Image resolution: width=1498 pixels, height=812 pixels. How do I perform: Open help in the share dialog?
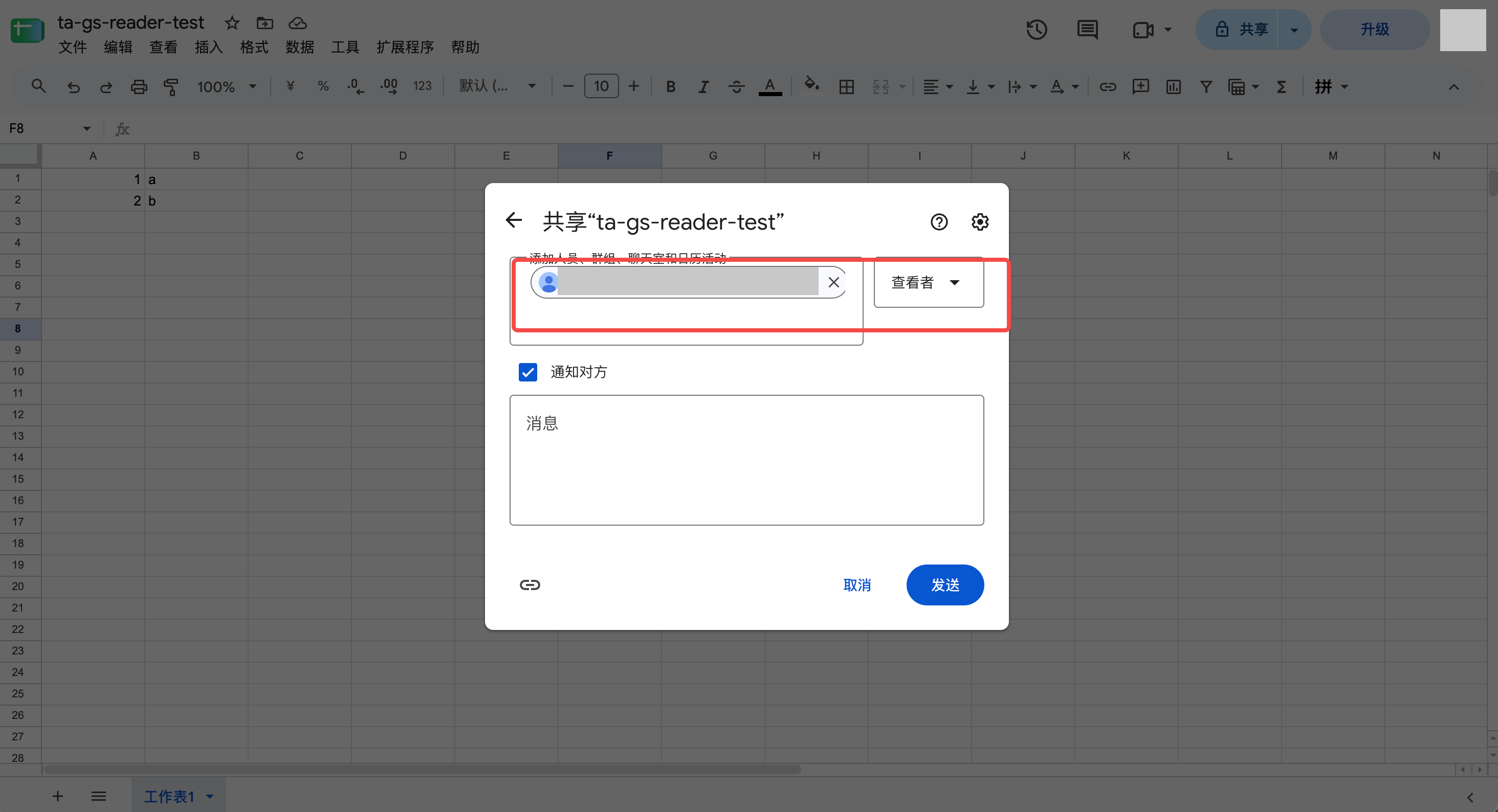tap(939, 222)
